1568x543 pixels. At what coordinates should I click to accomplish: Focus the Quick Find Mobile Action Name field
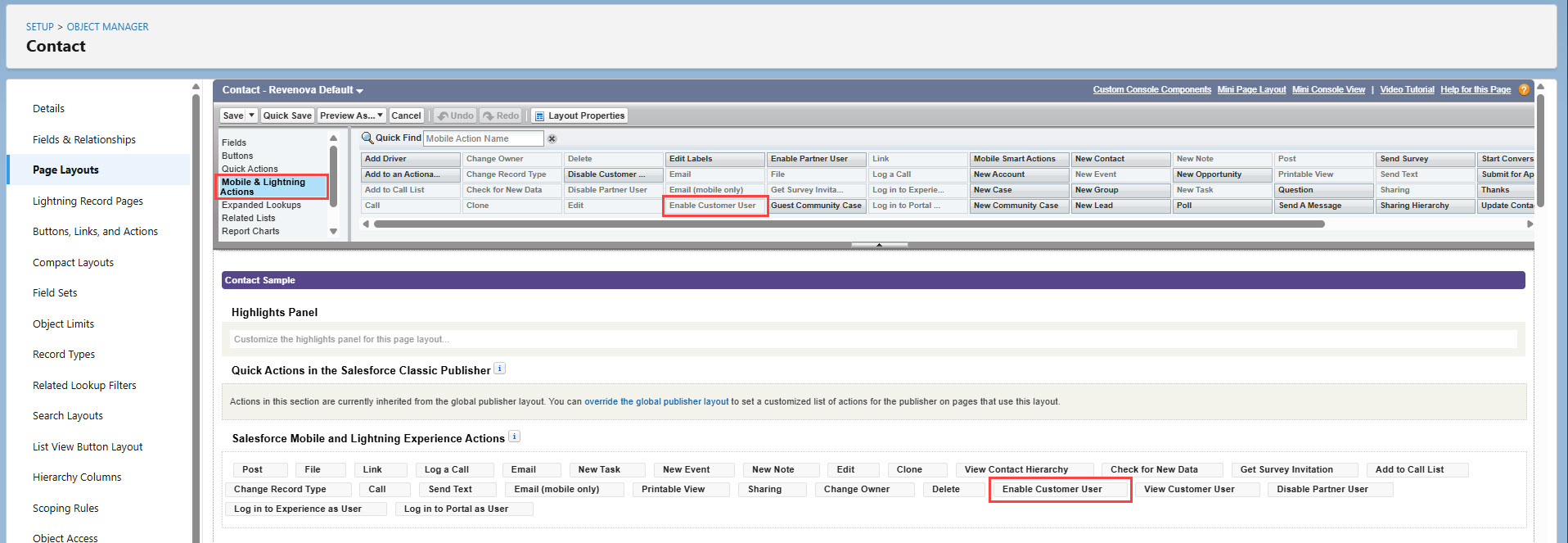click(483, 138)
